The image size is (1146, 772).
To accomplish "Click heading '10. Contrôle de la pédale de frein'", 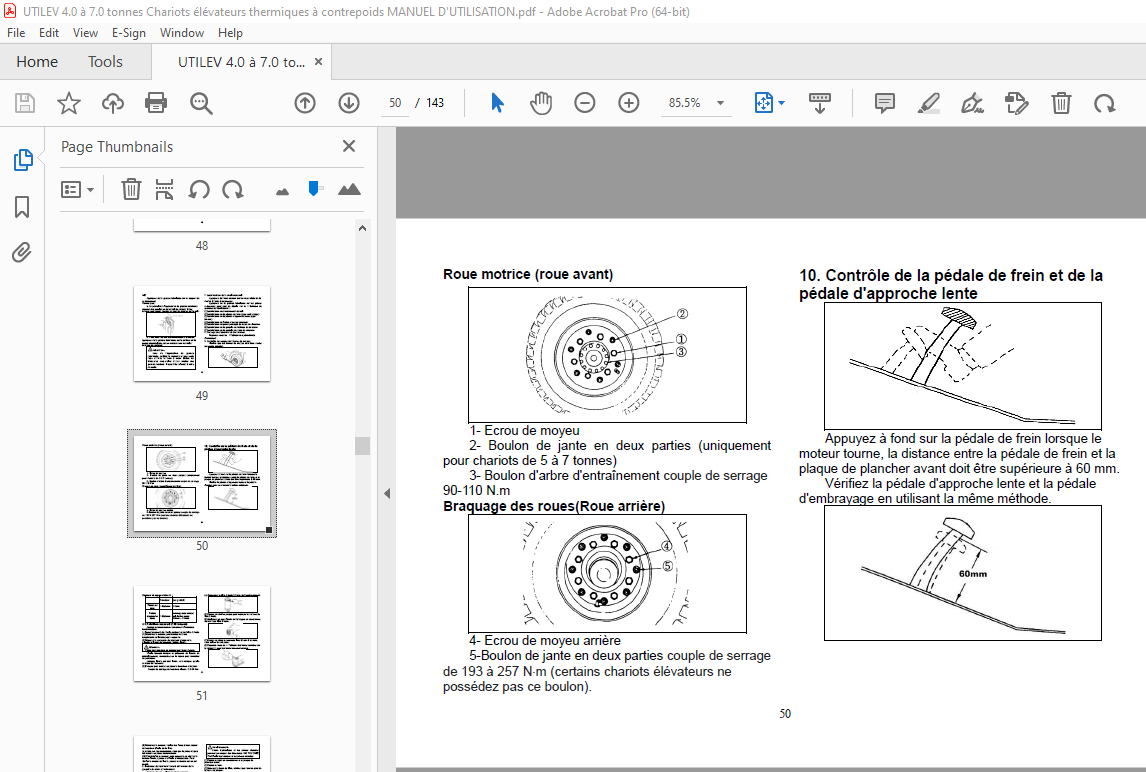I will pos(951,284).
